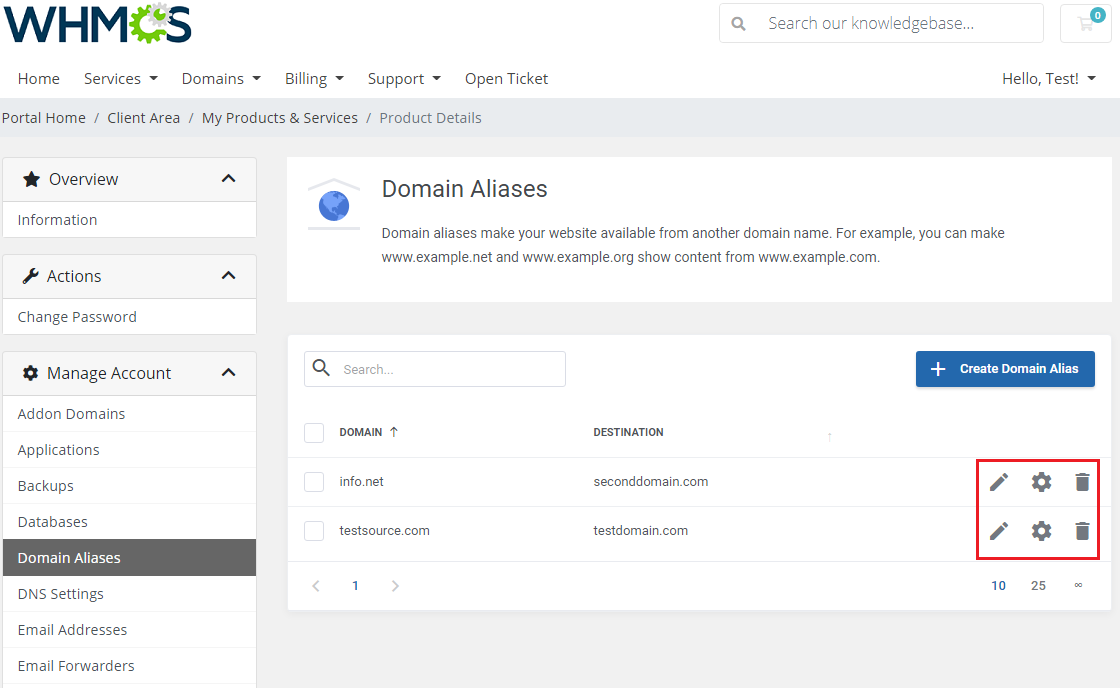The image size is (1120, 688).
Task: Show unlimited entries per page
Action: coord(1079,586)
